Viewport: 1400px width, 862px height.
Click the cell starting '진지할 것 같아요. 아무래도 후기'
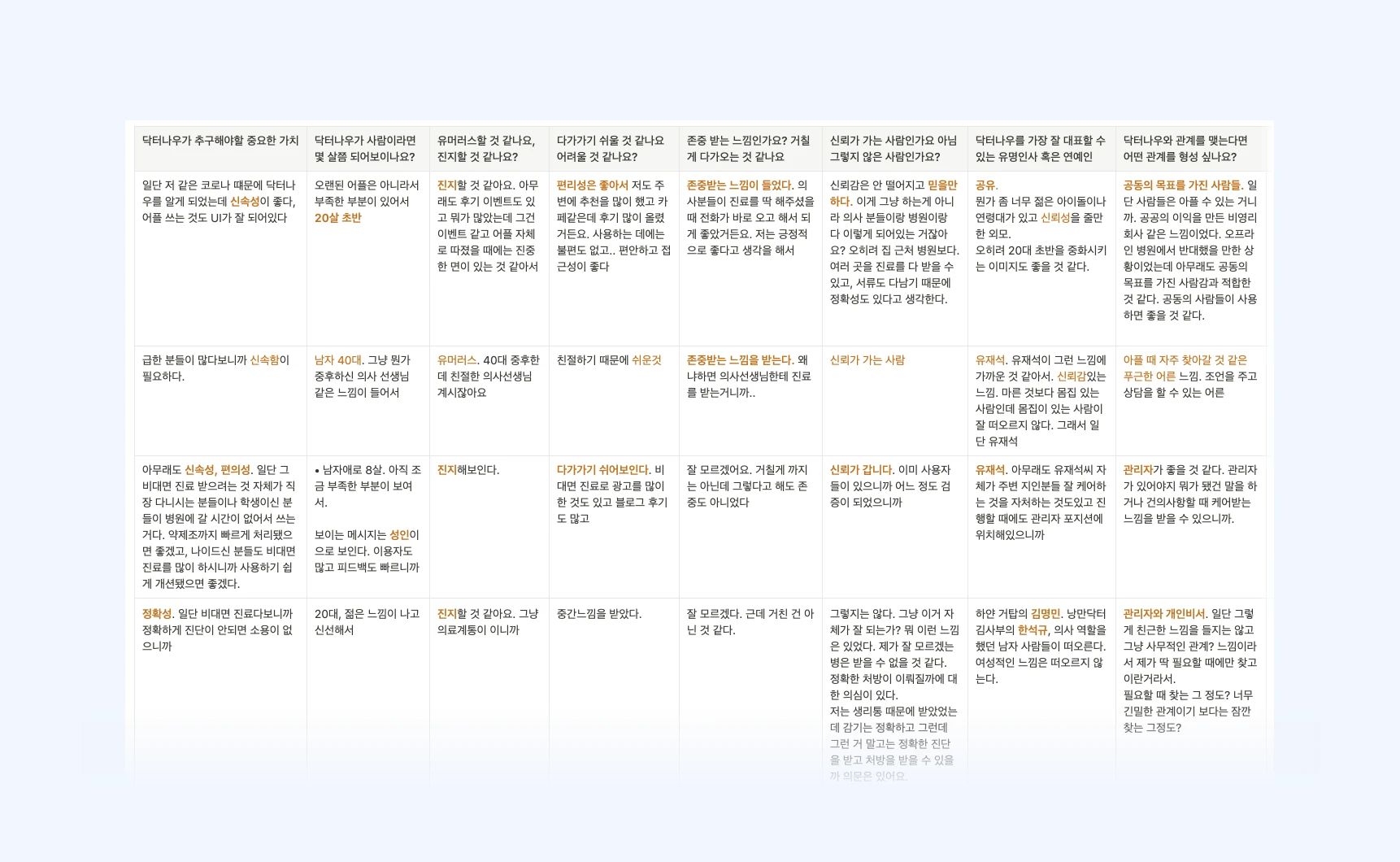[489, 259]
